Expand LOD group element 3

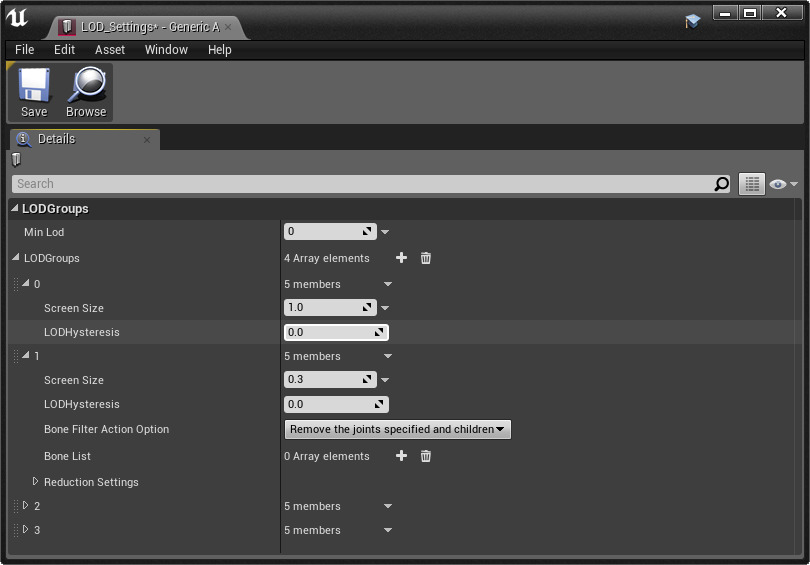(25, 529)
